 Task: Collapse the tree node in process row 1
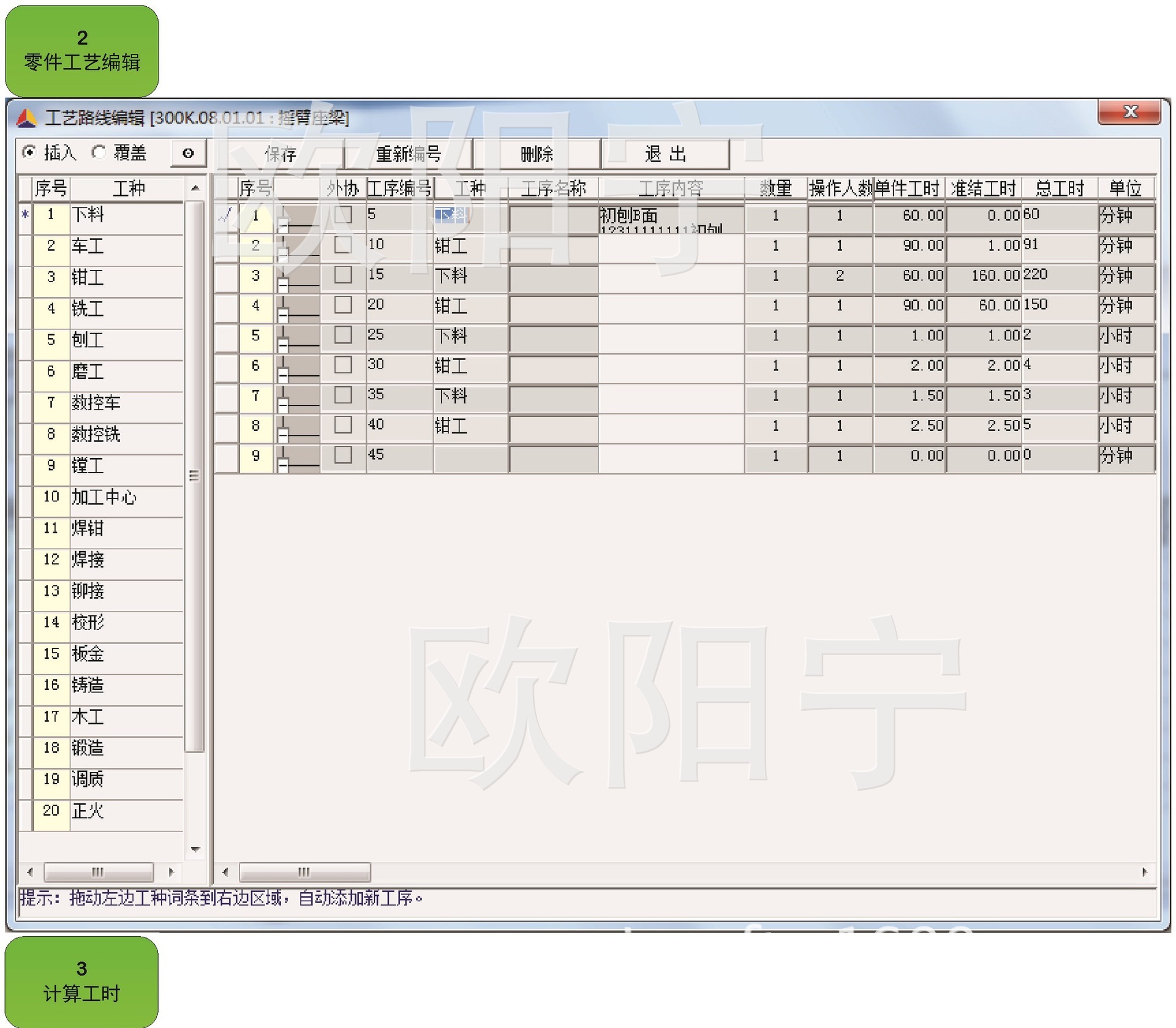click(283, 225)
